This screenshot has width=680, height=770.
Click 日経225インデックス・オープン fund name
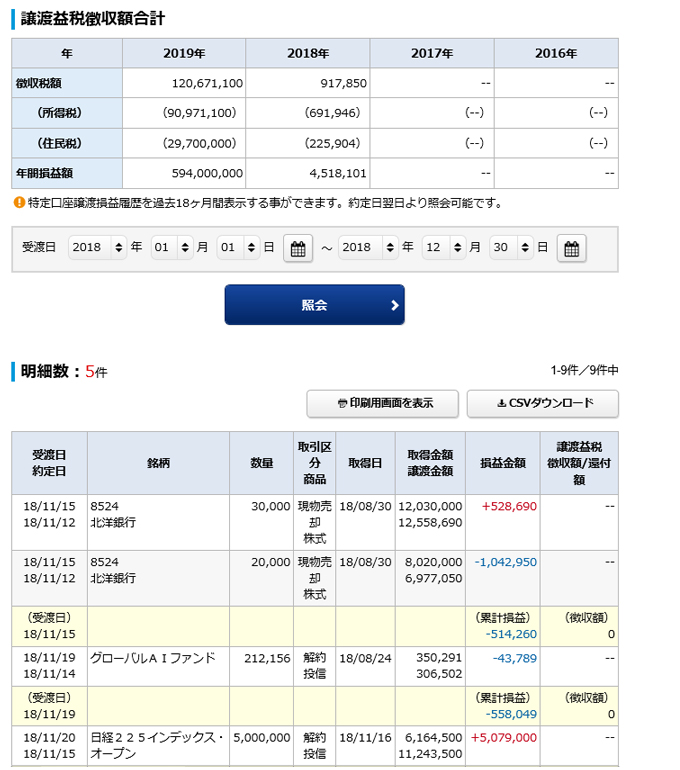pos(157,746)
